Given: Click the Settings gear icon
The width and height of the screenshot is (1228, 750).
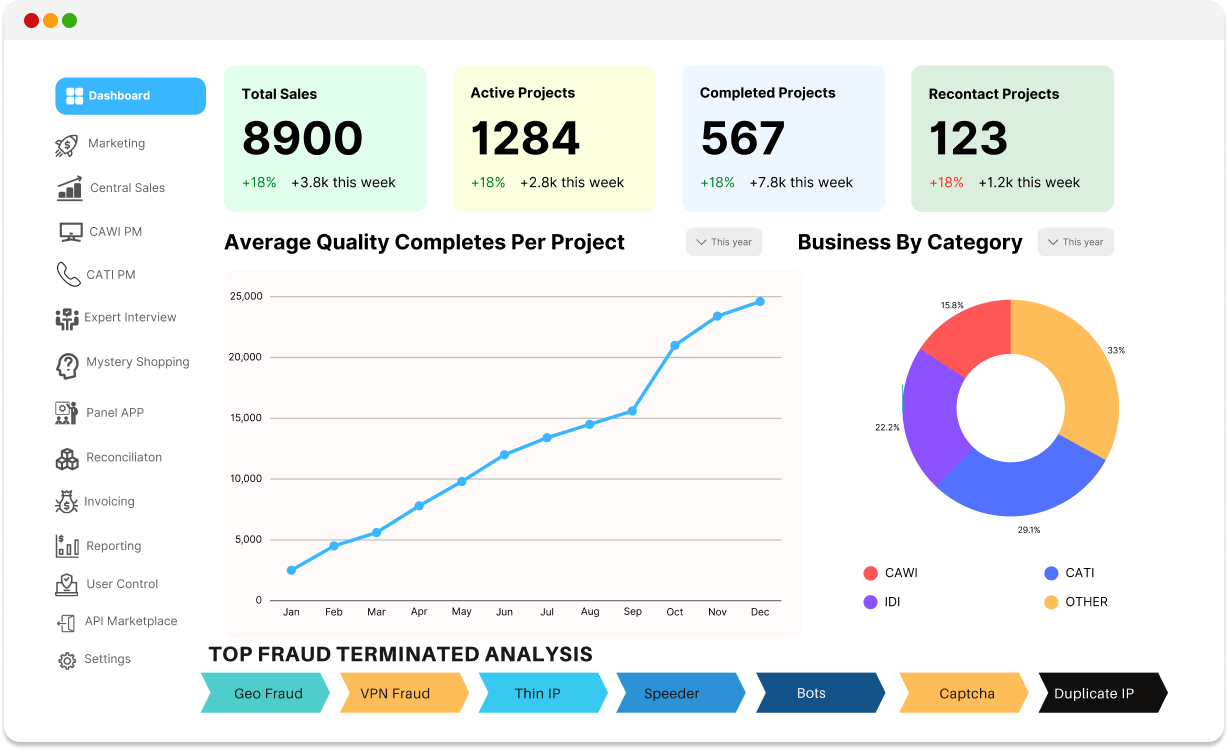Looking at the screenshot, I should (67, 661).
